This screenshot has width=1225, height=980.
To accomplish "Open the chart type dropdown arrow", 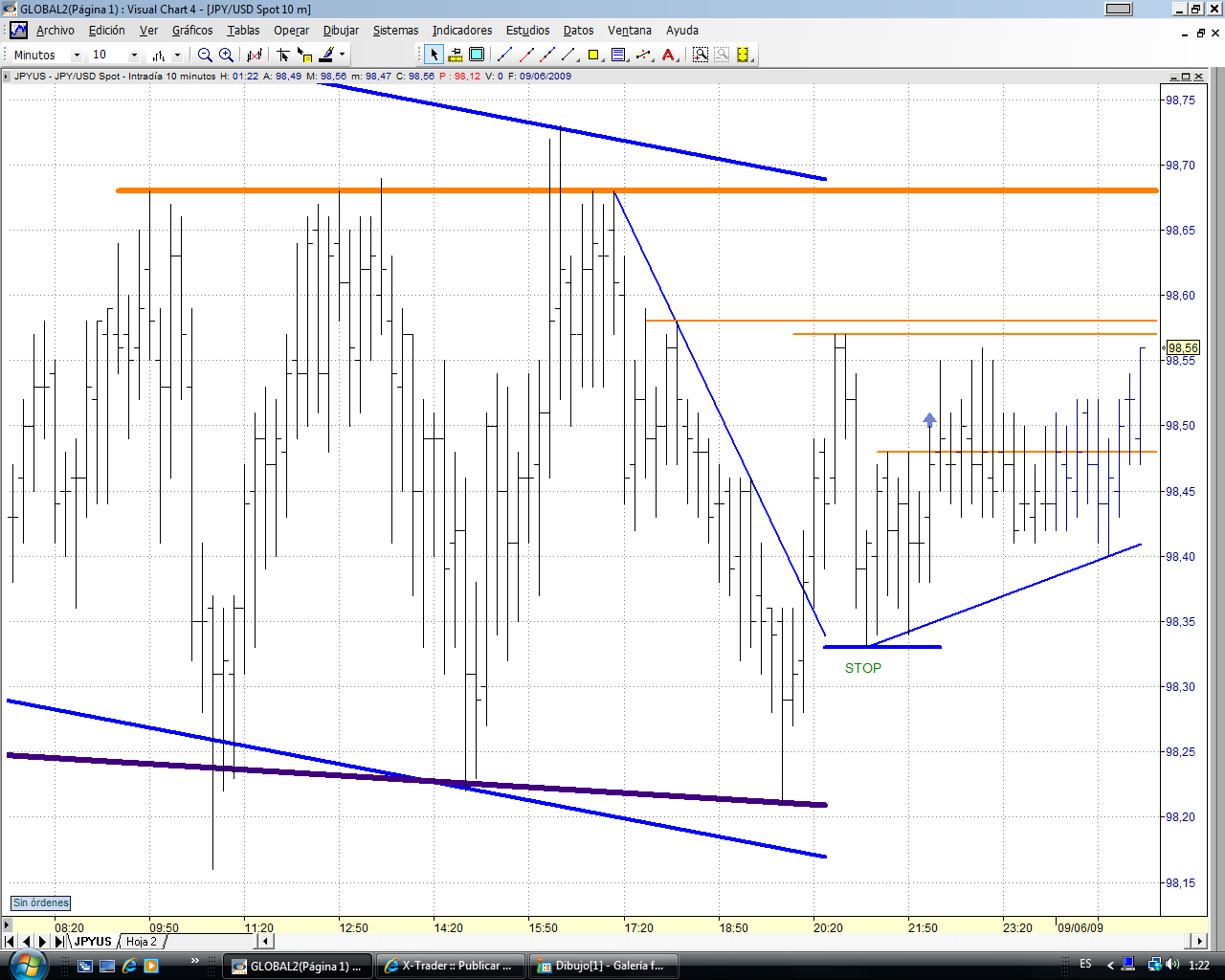I will click(x=178, y=56).
